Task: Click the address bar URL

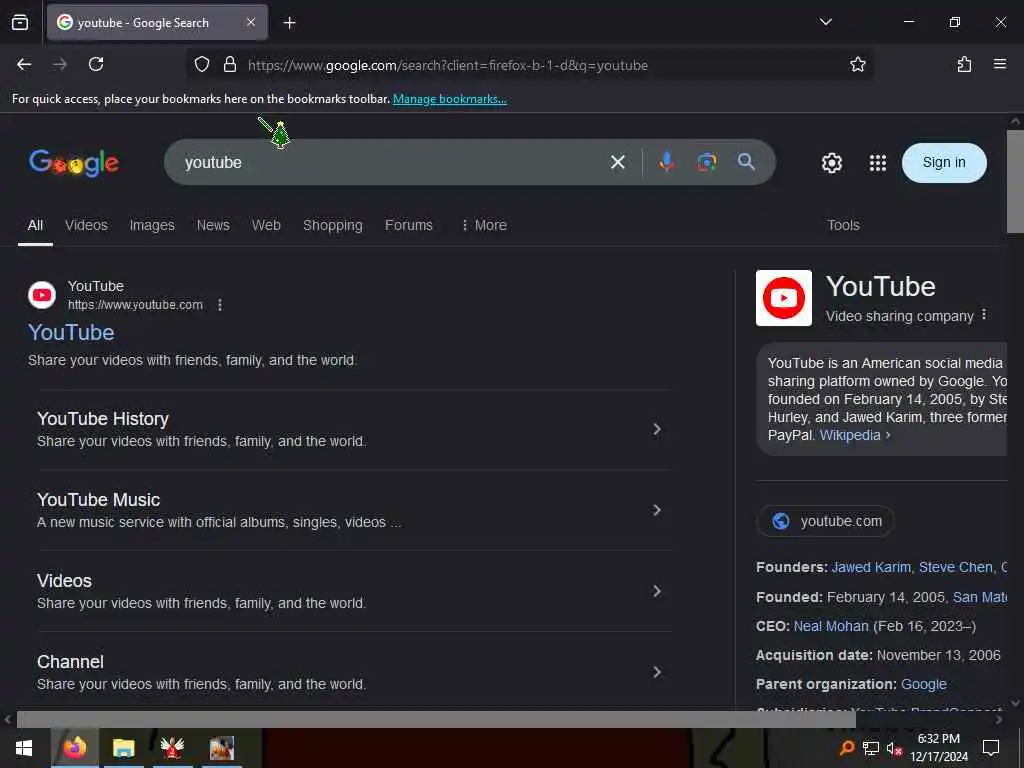Action: pyautogui.click(x=448, y=65)
